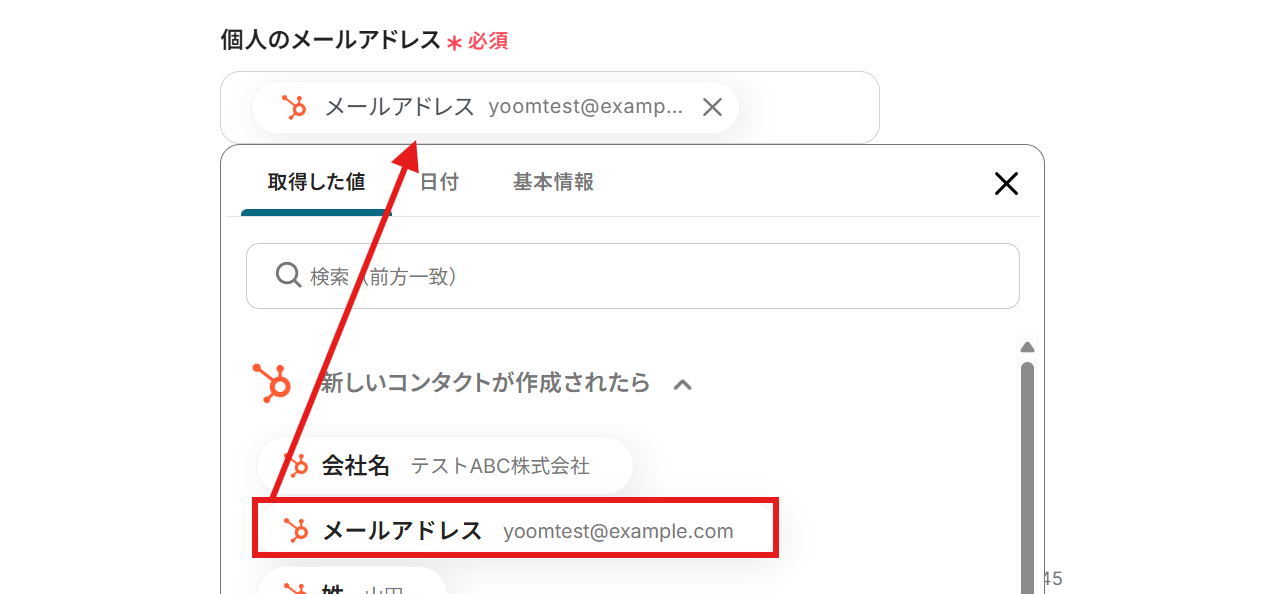Click the メールアドレス label in the selected chip

399,107
